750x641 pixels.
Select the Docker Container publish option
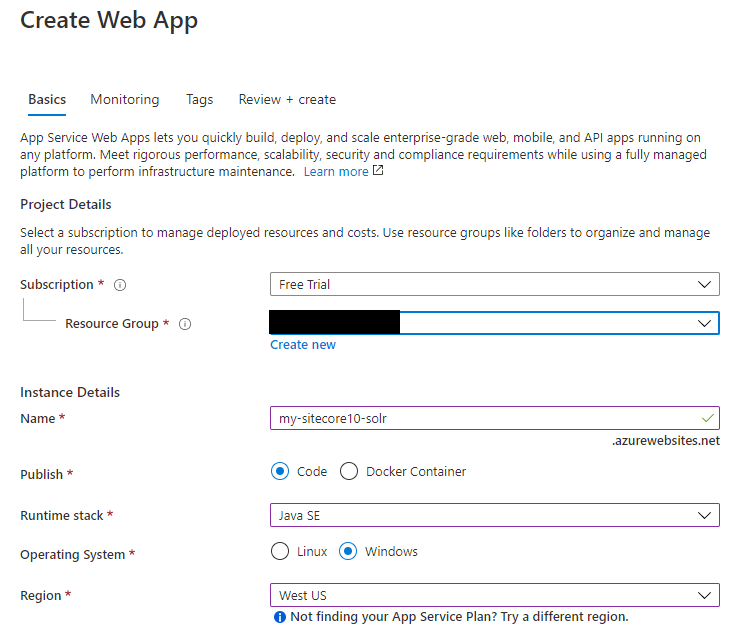tap(349, 471)
